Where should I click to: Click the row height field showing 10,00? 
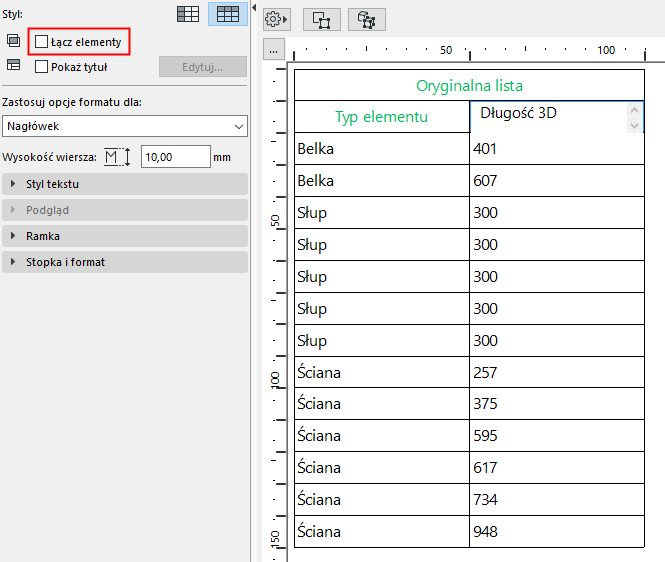click(176, 157)
